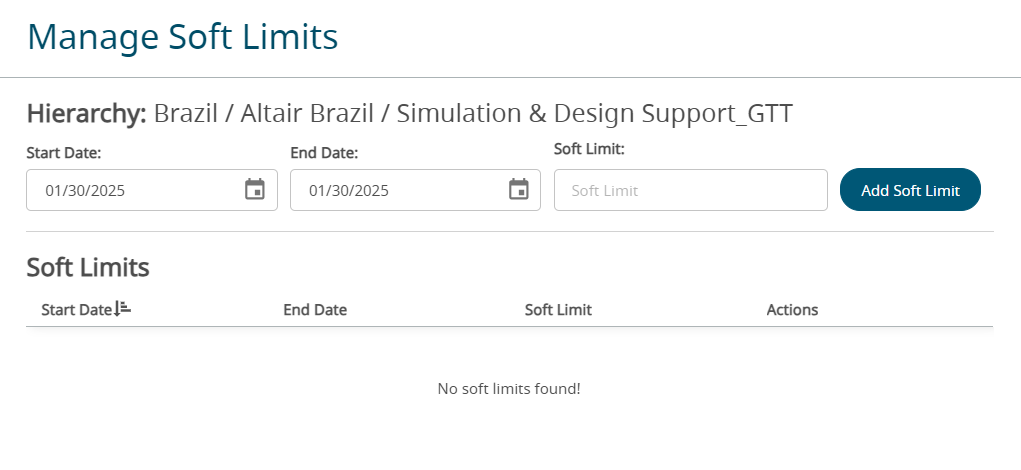The image size is (1021, 470).
Task: Click the Soft Limits section heading
Action: point(88,267)
